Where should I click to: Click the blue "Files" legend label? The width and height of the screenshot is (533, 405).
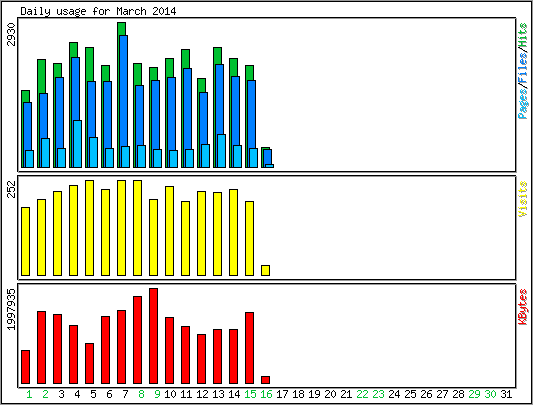click(523, 68)
